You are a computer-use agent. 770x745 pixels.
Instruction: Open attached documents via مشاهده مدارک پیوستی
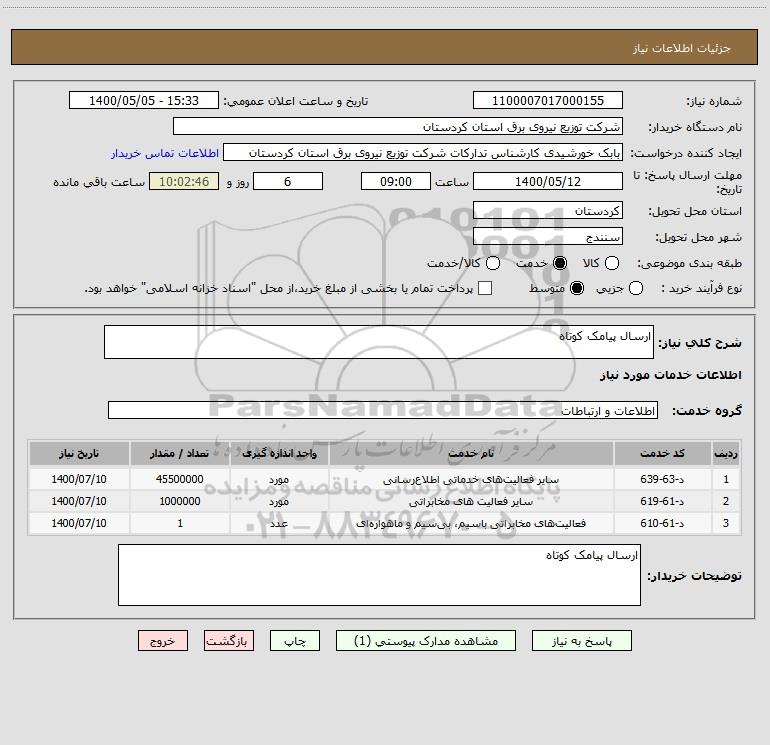coord(426,641)
